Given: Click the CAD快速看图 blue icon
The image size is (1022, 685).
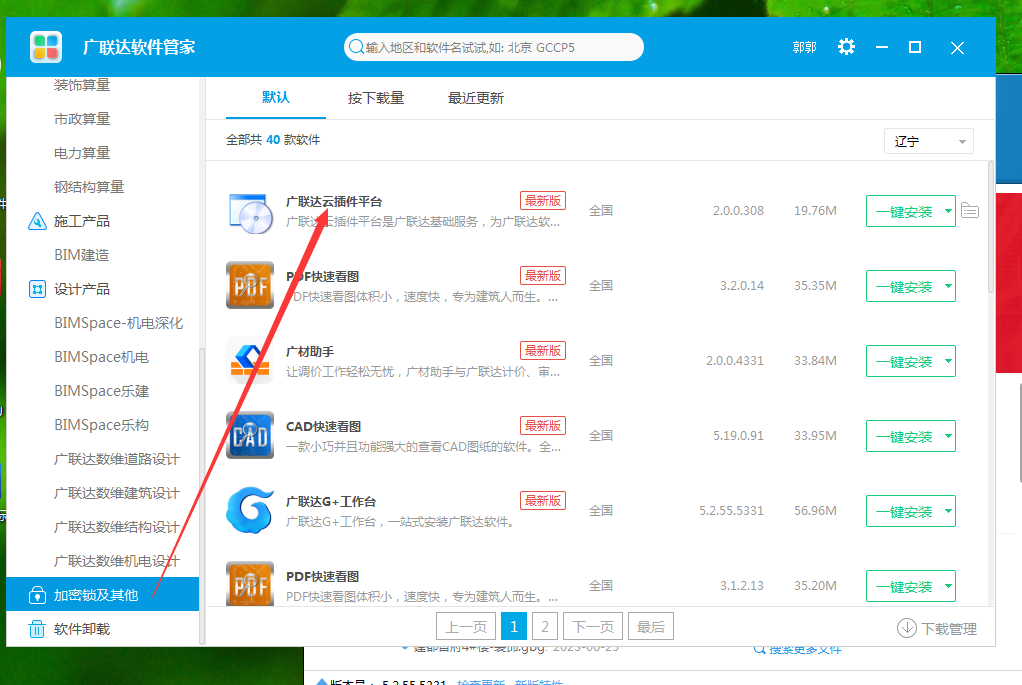Looking at the screenshot, I should click(x=250, y=435).
